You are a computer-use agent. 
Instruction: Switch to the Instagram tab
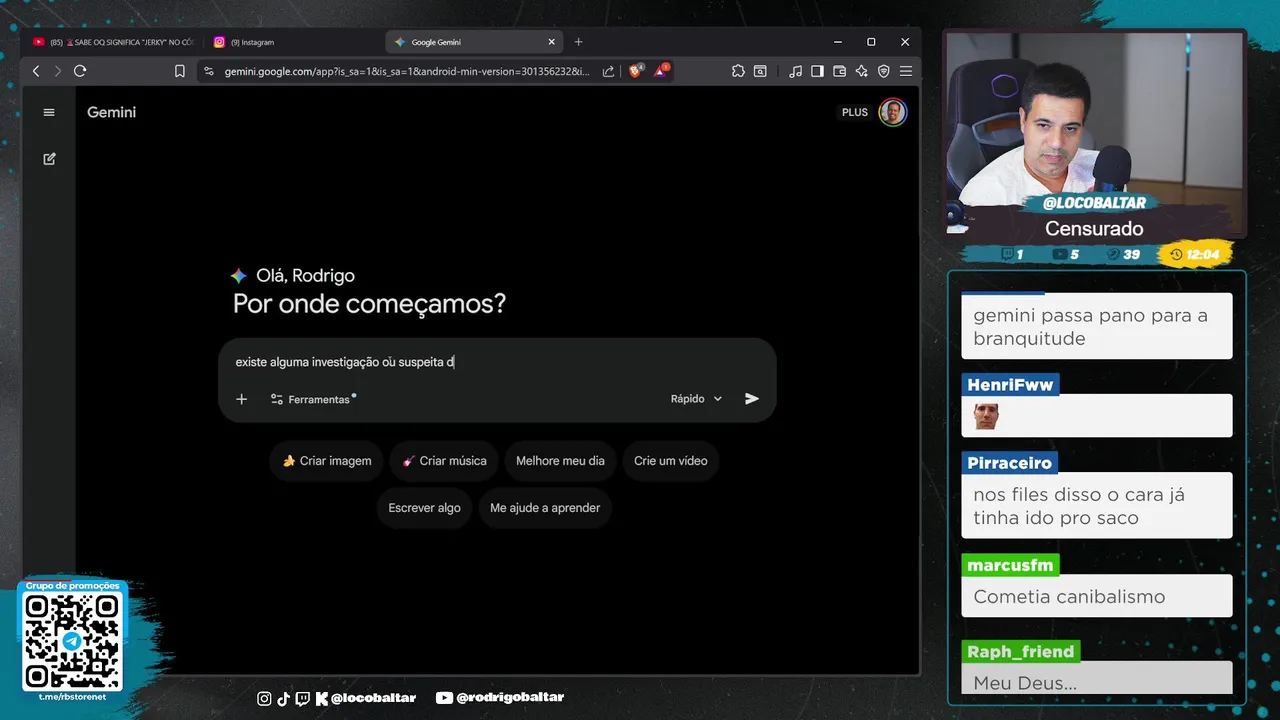pos(290,42)
